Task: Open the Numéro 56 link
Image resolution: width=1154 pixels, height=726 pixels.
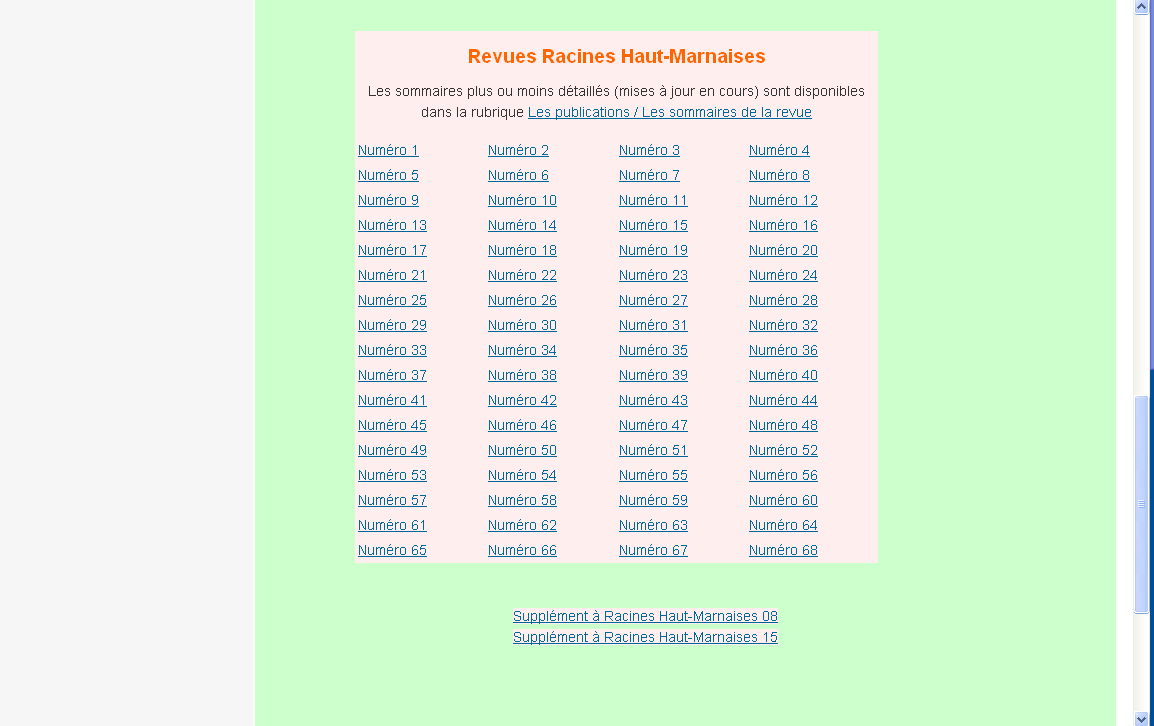Action: point(783,475)
